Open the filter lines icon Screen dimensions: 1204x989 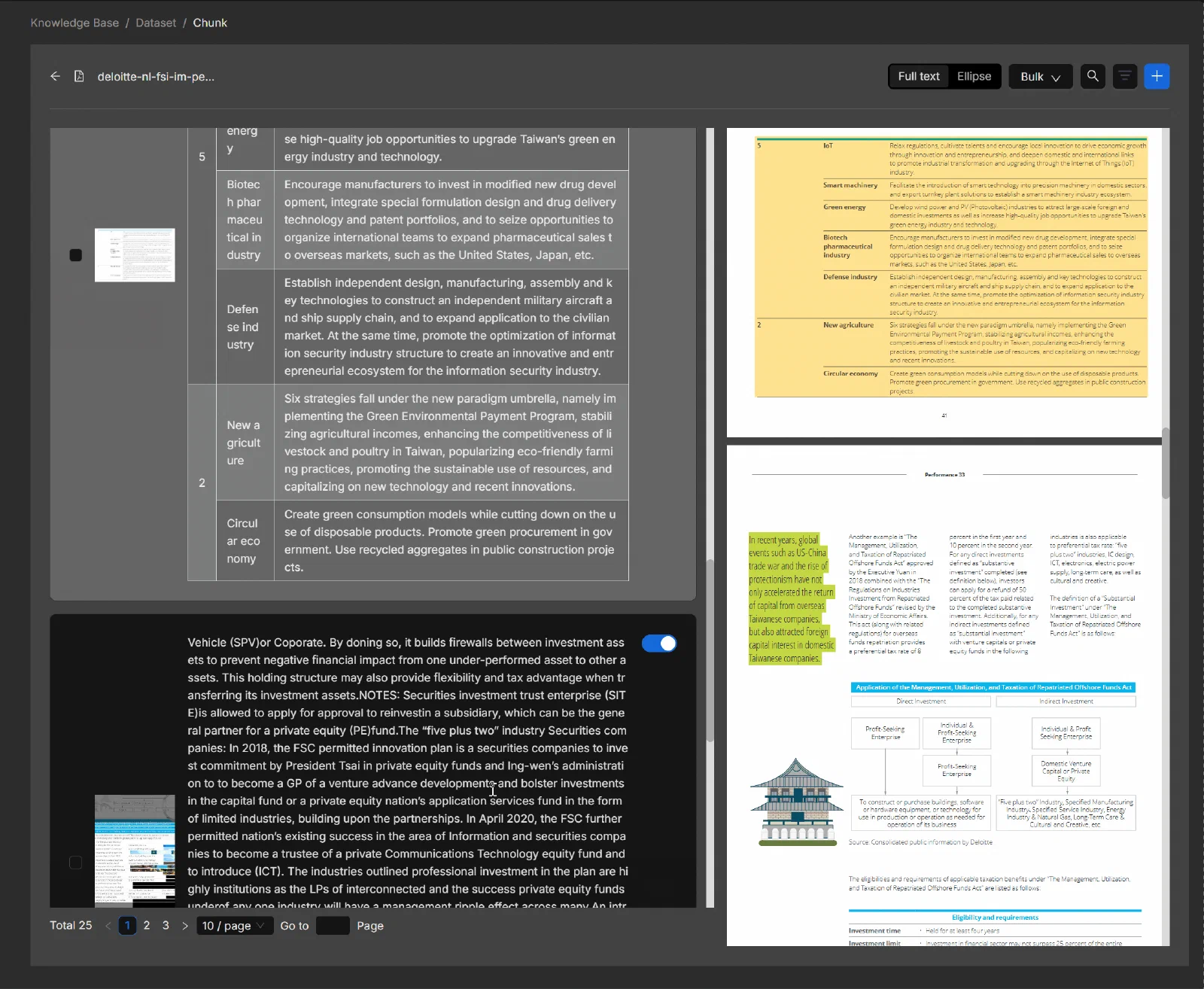pyautogui.click(x=1125, y=76)
